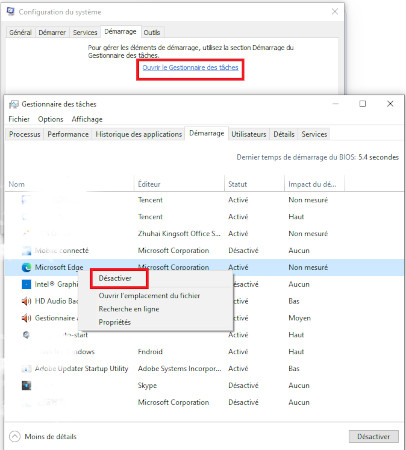Switch to the Performance tab

tap(68, 134)
